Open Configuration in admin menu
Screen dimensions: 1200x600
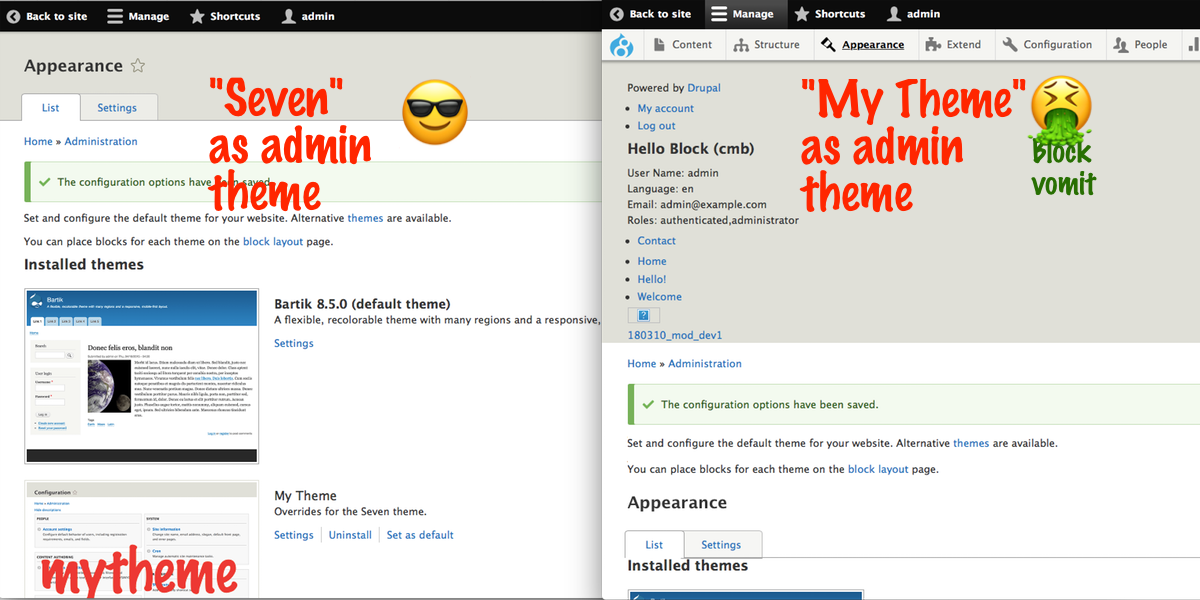1048,45
